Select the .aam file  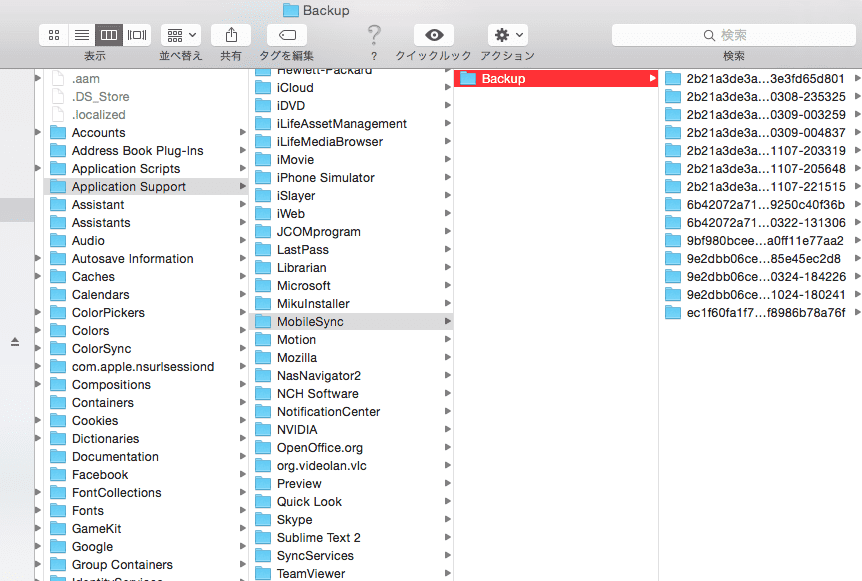click(x=145, y=79)
